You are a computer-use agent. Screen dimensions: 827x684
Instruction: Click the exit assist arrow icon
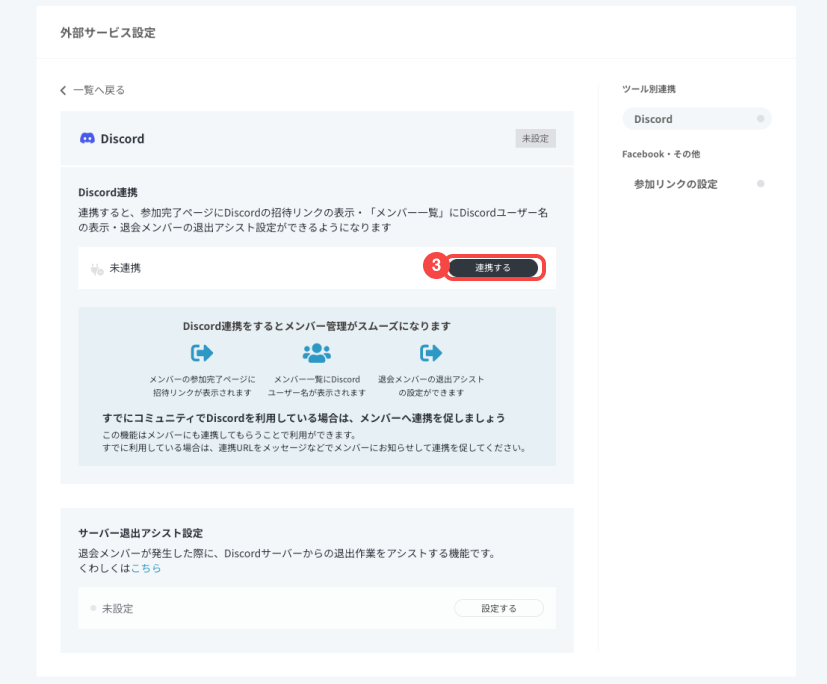click(431, 353)
